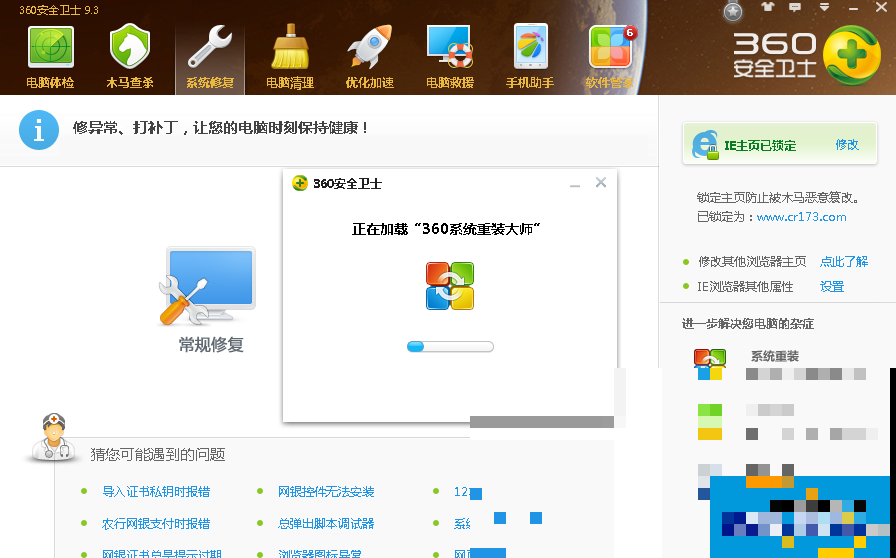The image size is (896, 558).
Task: Click 进一步解决您电脑的杂症 heading
Action: point(747,324)
